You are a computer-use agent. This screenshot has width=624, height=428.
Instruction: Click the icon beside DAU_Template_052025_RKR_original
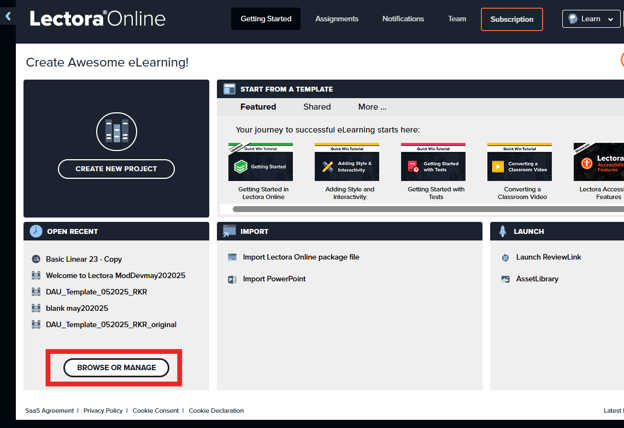point(36,324)
